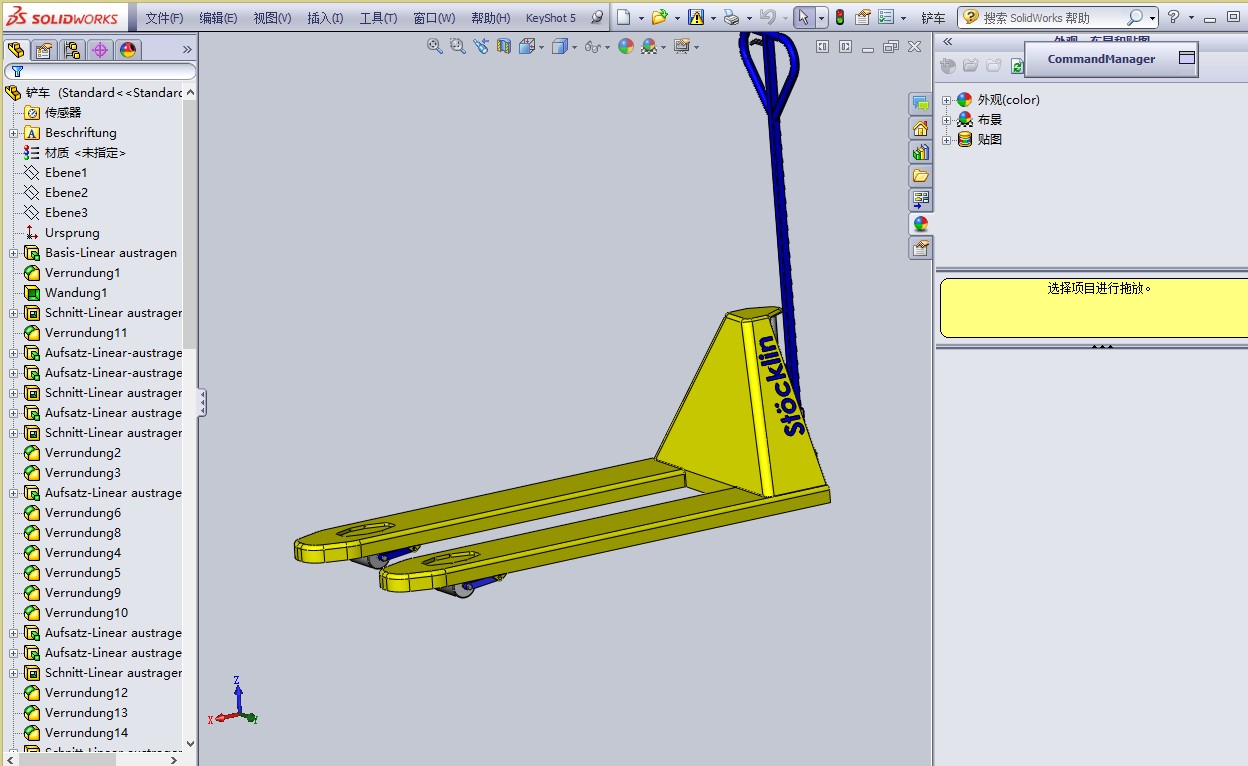Open the dropdown arrow beside Select tool
Screen dimensions: 1248x766
[x=821, y=17]
